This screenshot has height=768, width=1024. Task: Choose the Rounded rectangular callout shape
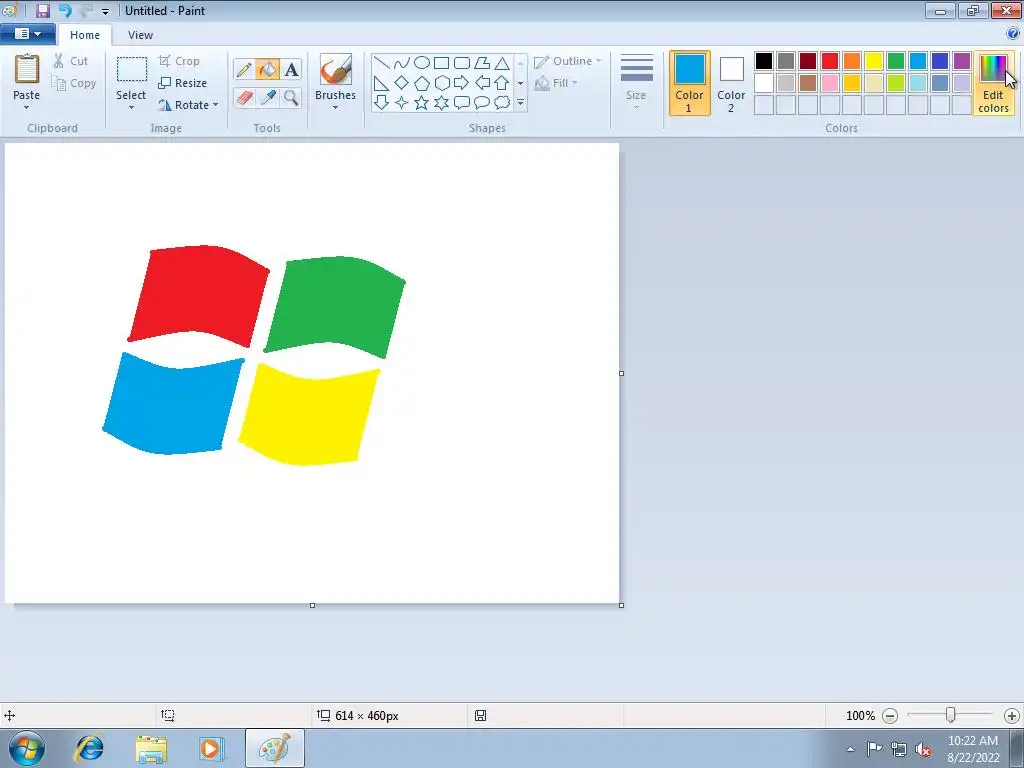point(462,103)
